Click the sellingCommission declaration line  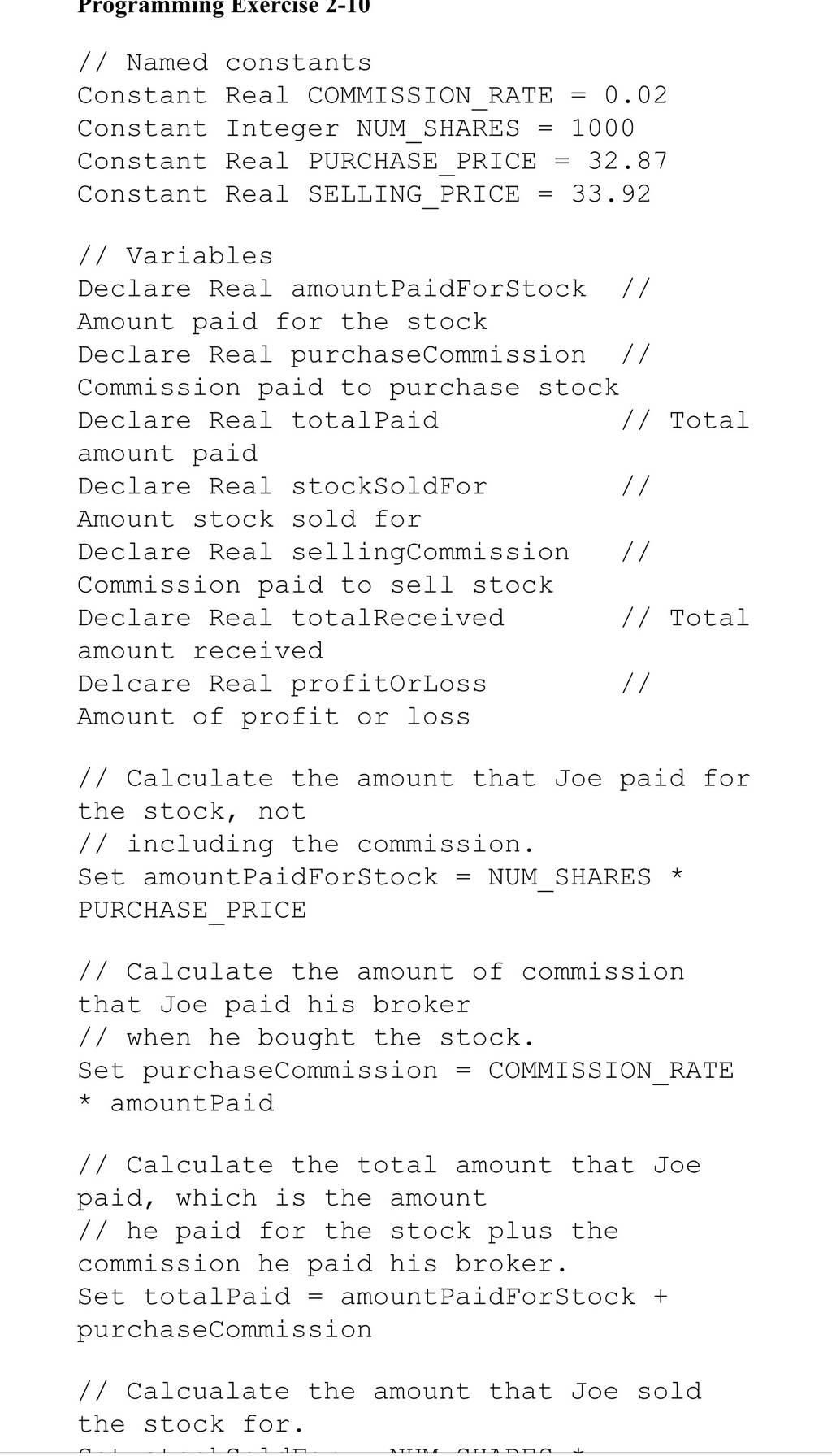(x=323, y=553)
